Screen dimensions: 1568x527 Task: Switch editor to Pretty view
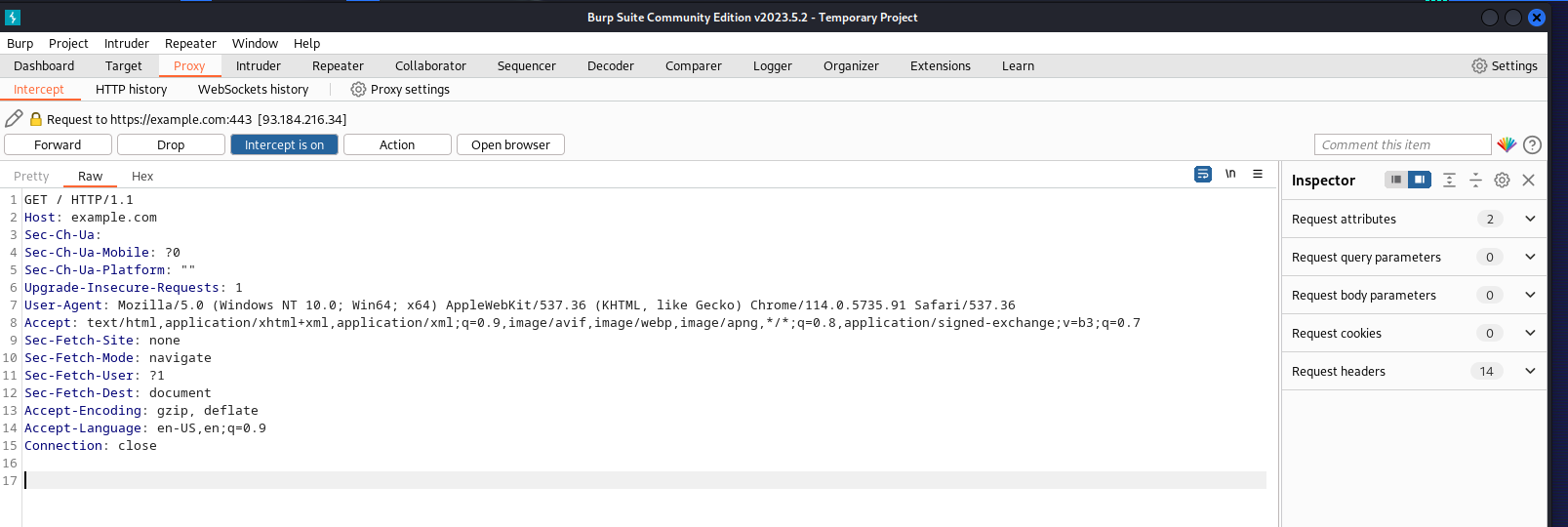(x=31, y=176)
